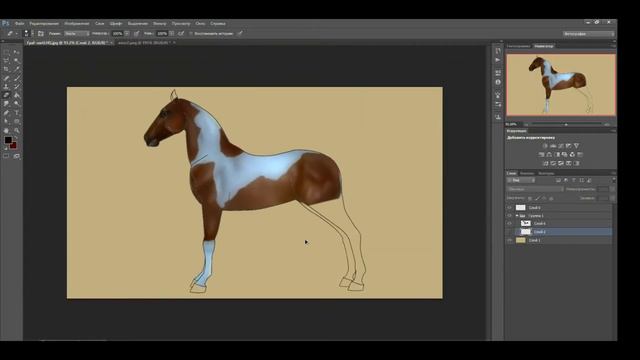Switch to the Гистограмма tab
The width and height of the screenshot is (640, 360).
point(518,46)
